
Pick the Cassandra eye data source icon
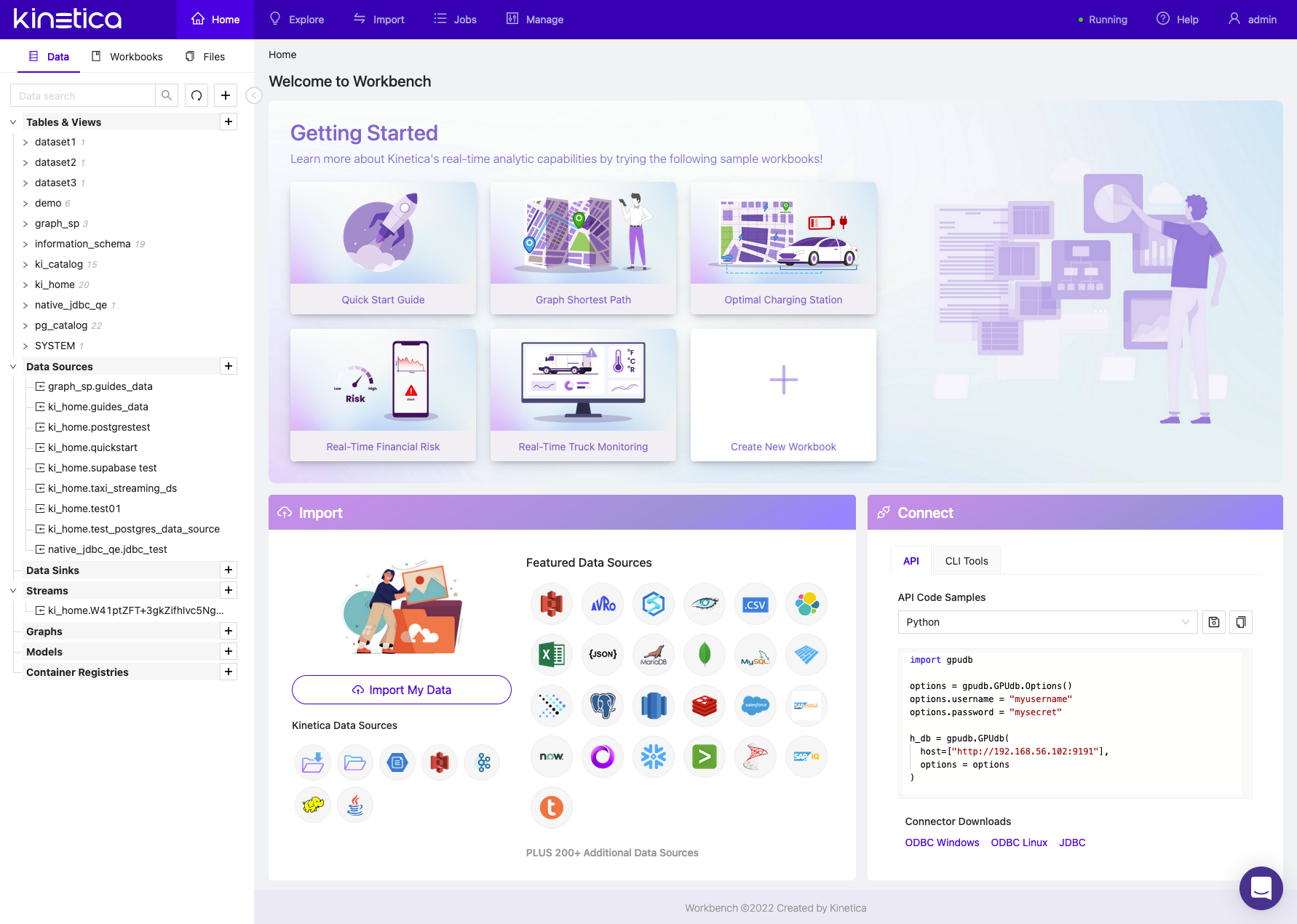[705, 604]
